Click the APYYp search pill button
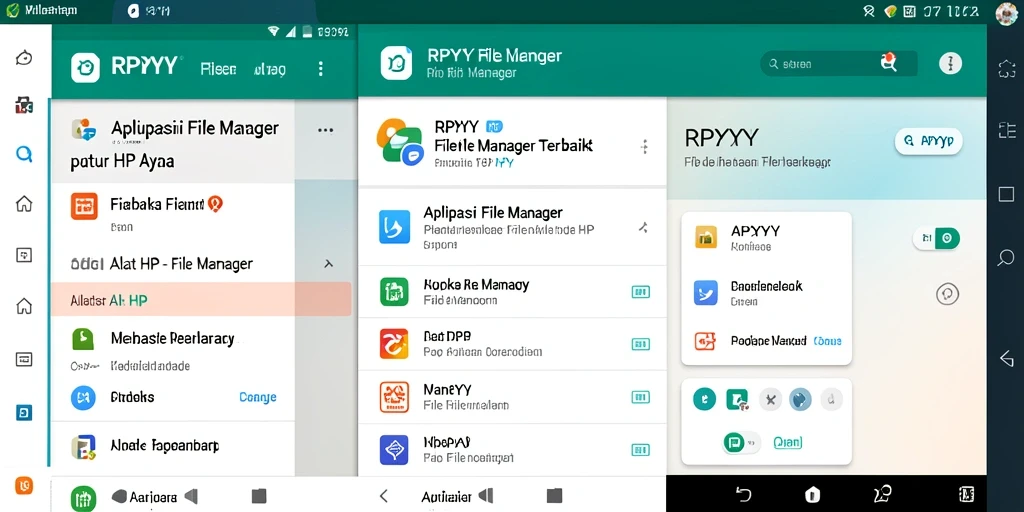The width and height of the screenshot is (1024, 512). [x=928, y=140]
